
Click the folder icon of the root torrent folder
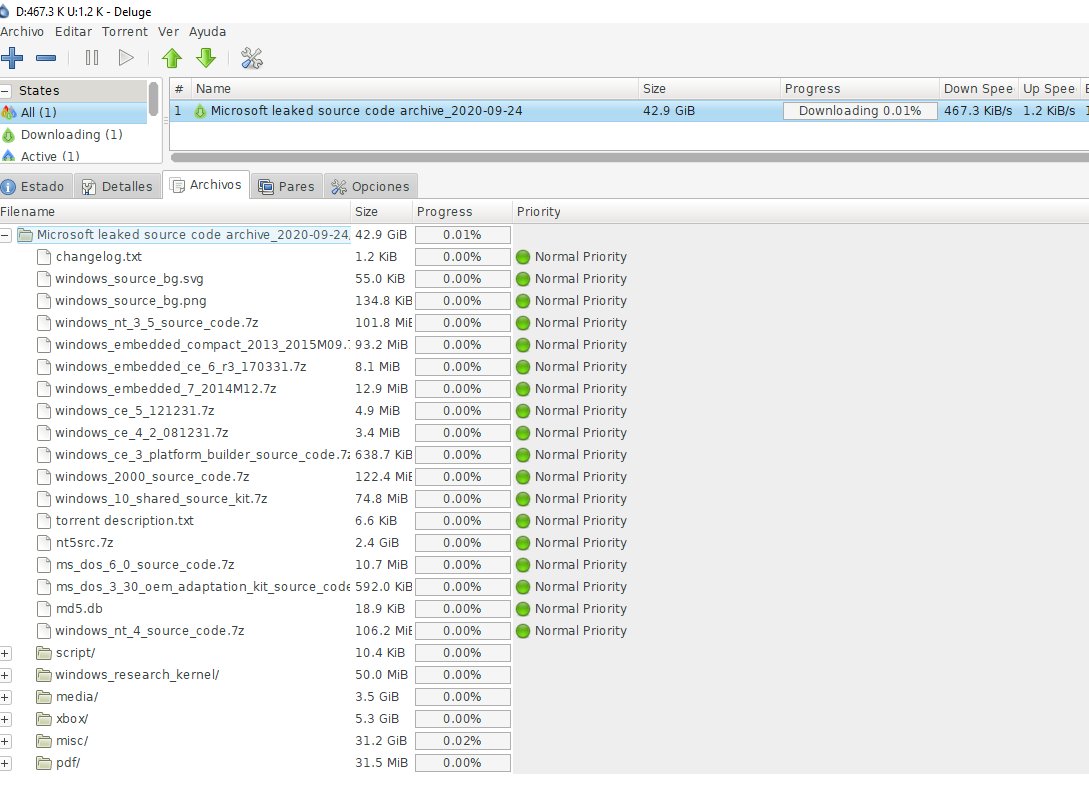tap(25, 235)
